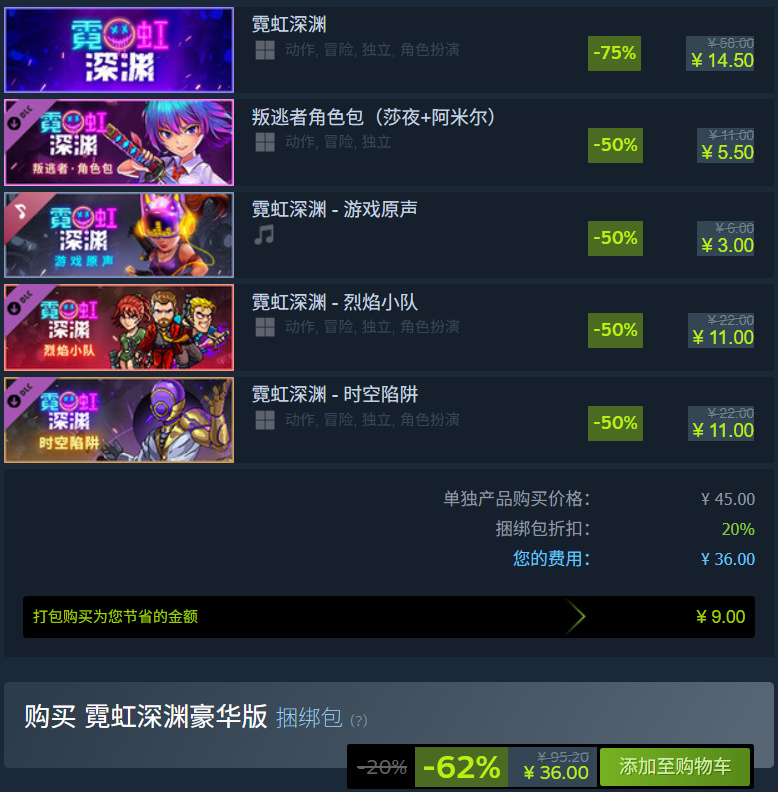Open 霓虹深渊 base game thumbnail
This screenshot has width=778, height=792.
click(x=119, y=50)
